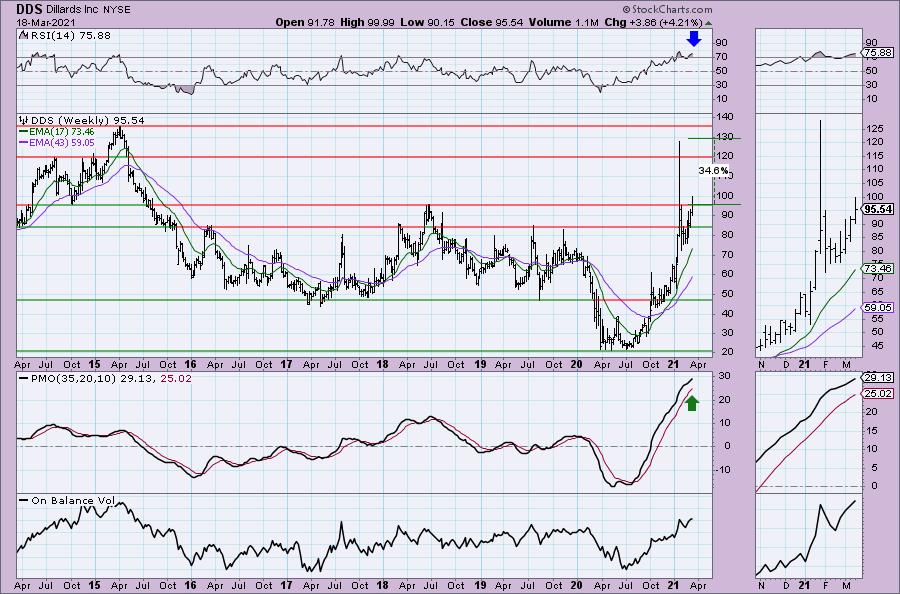The height and width of the screenshot is (594, 900).
Task: Open the StockCharts.com copyright link
Action: click(x=666, y=9)
